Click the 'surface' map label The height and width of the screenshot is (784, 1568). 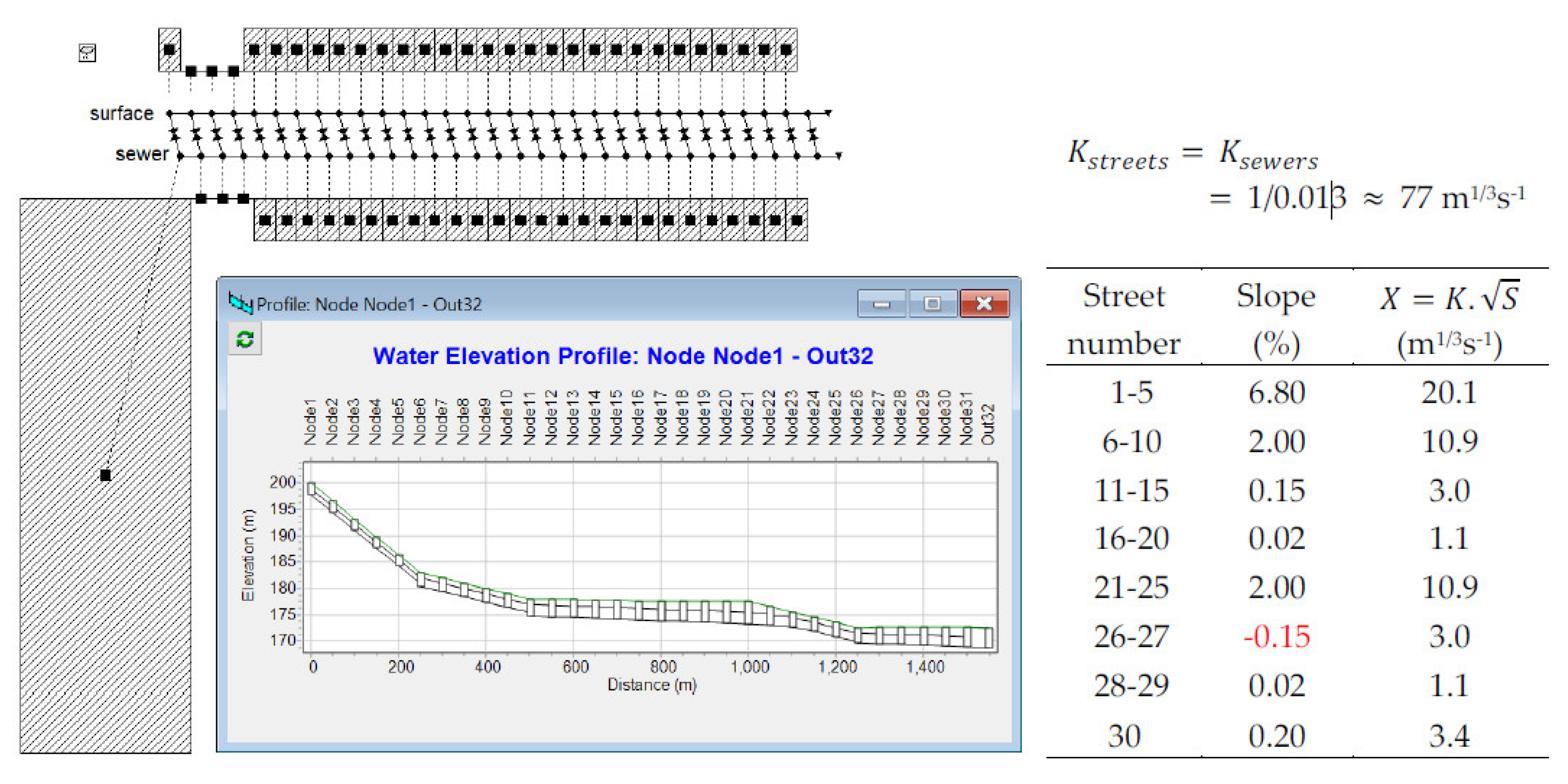[x=122, y=114]
